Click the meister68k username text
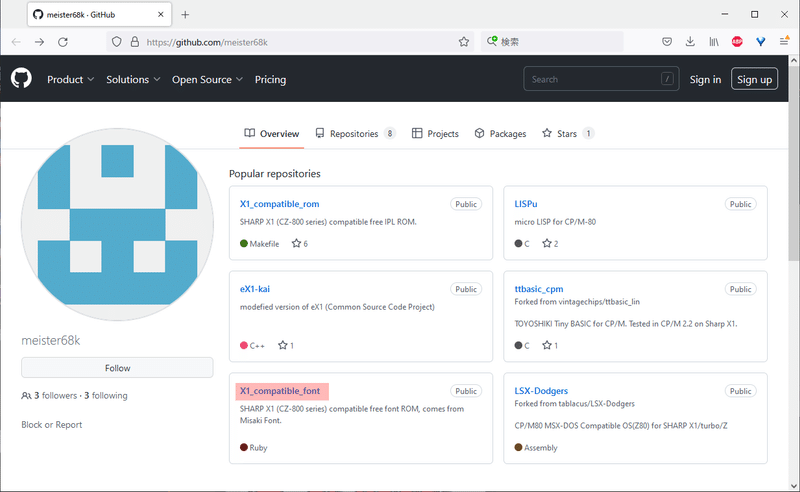 tap(51, 340)
